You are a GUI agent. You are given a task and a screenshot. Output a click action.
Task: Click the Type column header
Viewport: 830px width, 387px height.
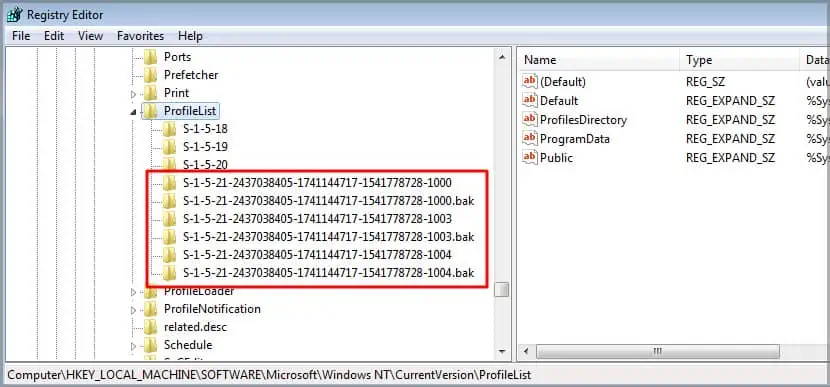coord(739,60)
